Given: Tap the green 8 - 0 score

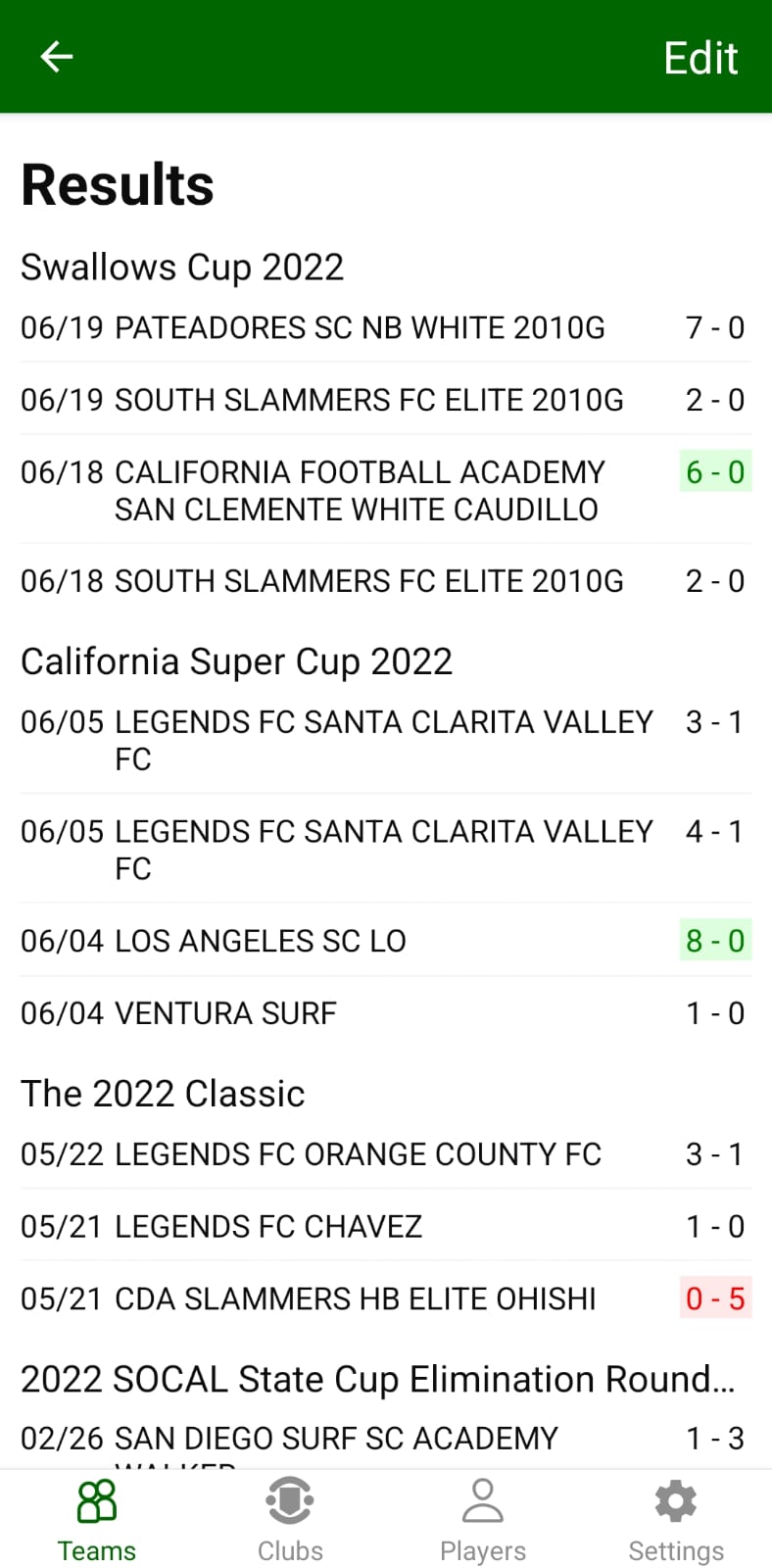Looking at the screenshot, I should 715,941.
